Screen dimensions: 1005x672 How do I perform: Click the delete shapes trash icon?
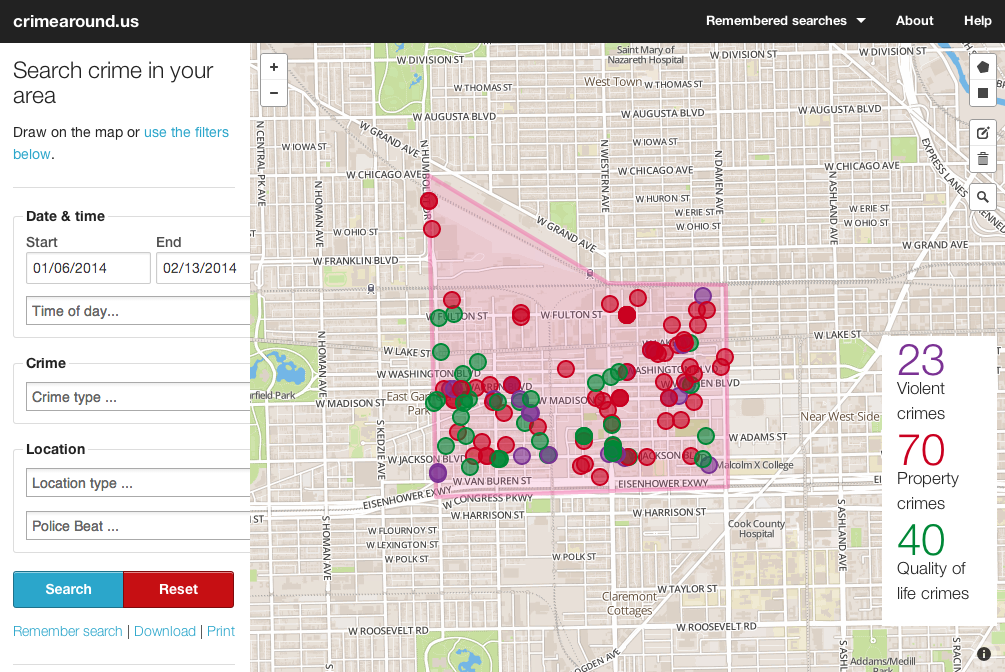pyautogui.click(x=983, y=159)
